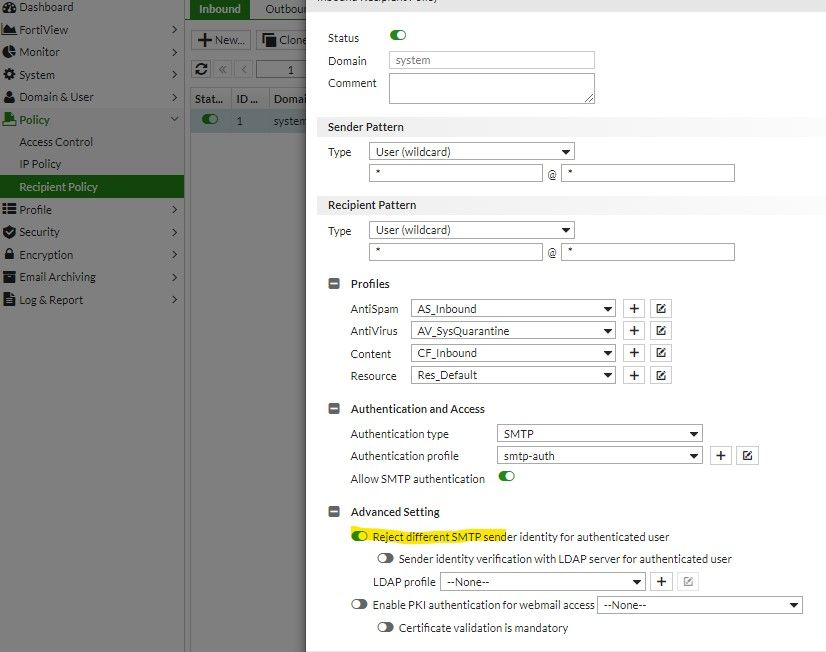Expand the System submenu chevron

tap(174, 74)
